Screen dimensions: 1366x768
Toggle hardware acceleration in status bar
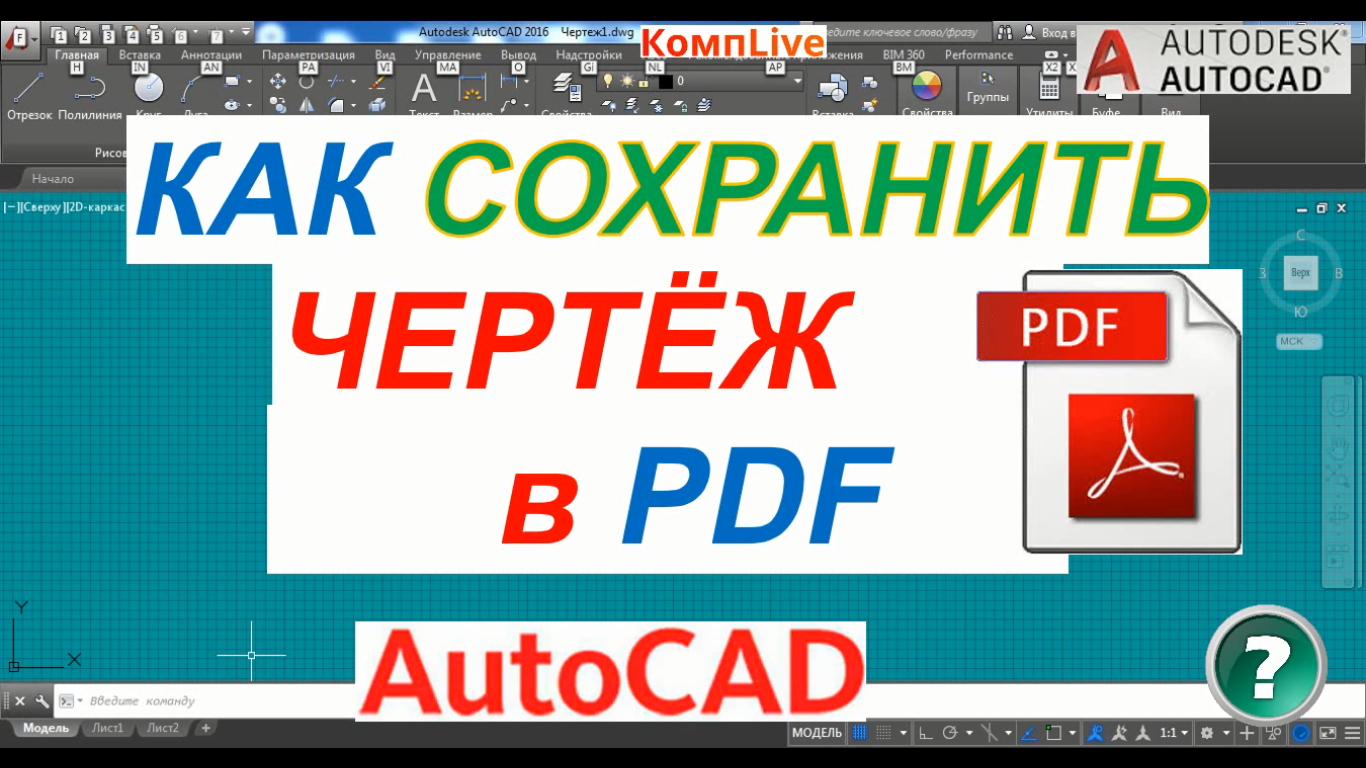click(1301, 733)
